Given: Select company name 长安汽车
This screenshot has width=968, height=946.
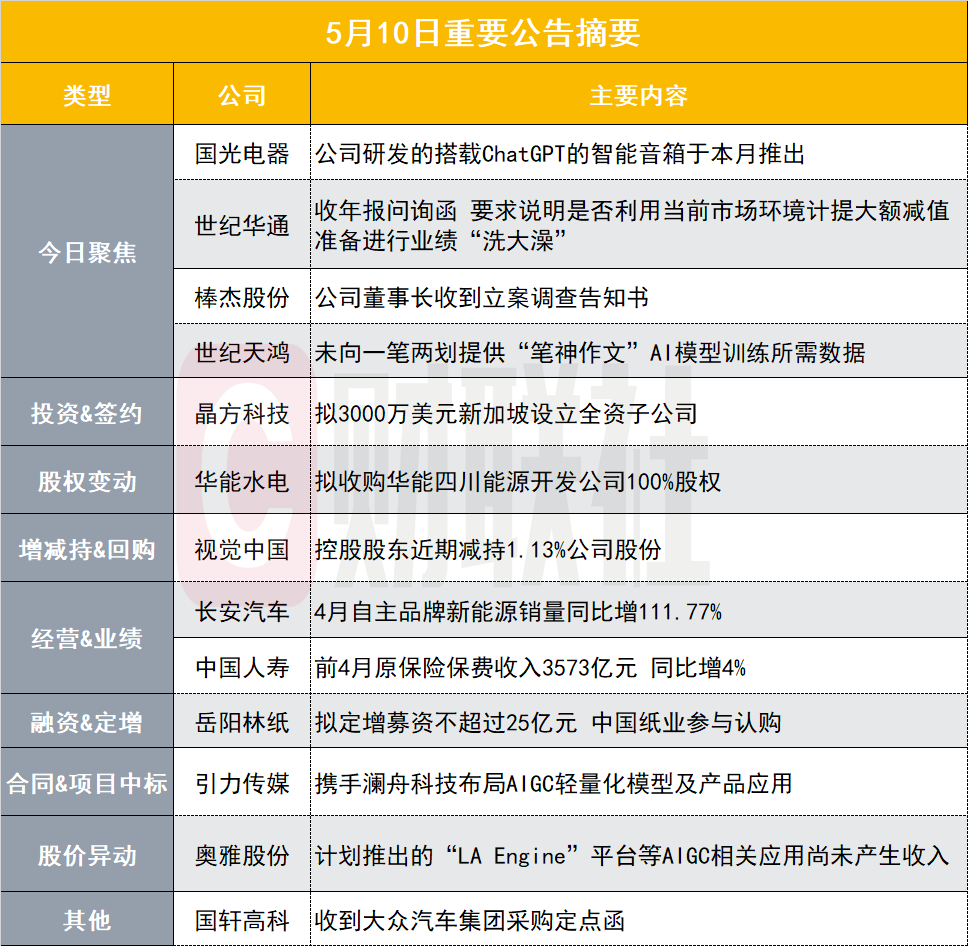Looking at the screenshot, I should click(x=242, y=611).
